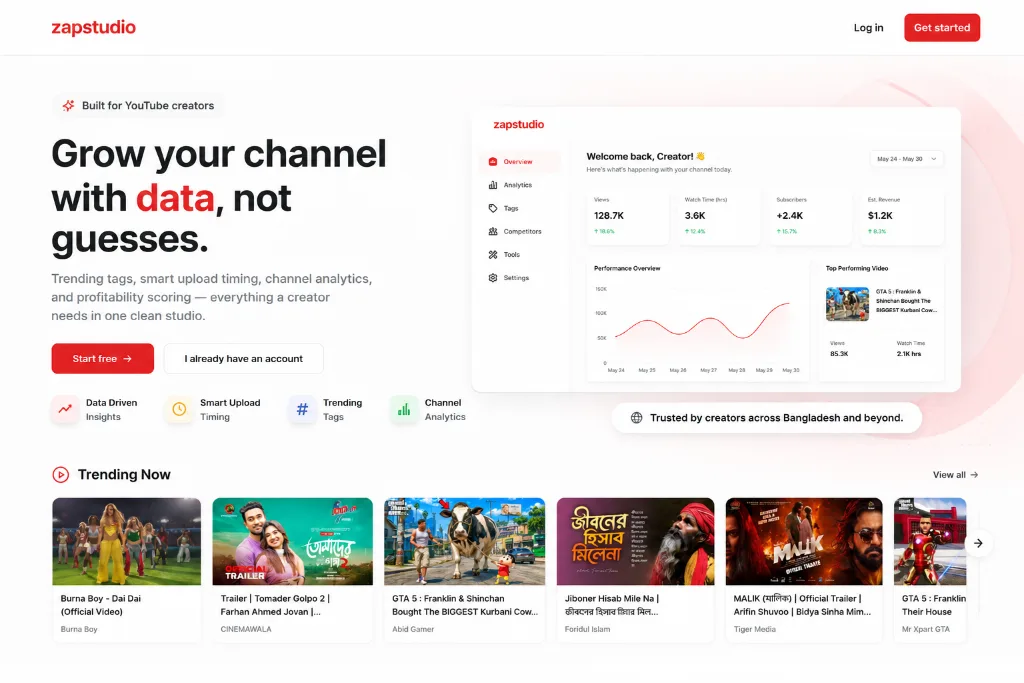Click the Trending Now play icon

pos(61,475)
